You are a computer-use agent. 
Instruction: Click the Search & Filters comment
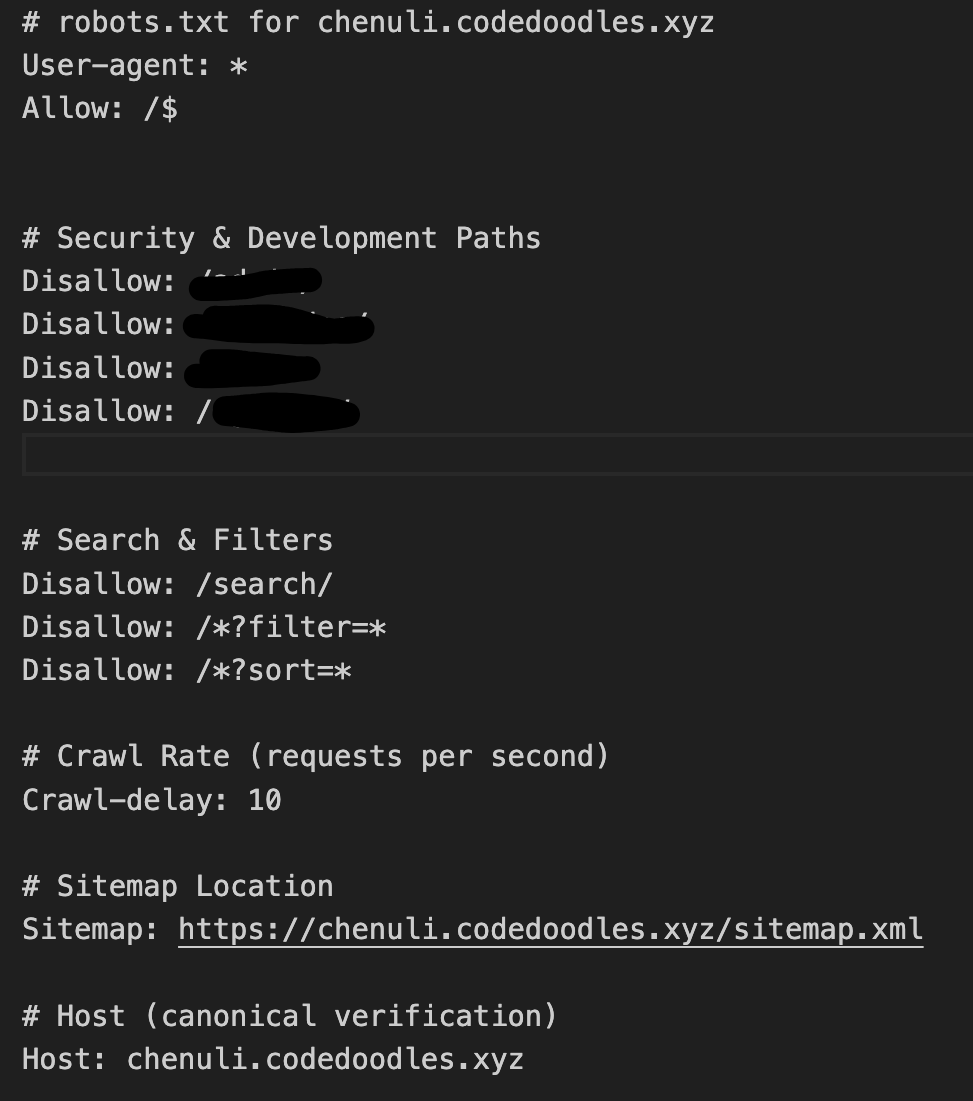[177, 540]
